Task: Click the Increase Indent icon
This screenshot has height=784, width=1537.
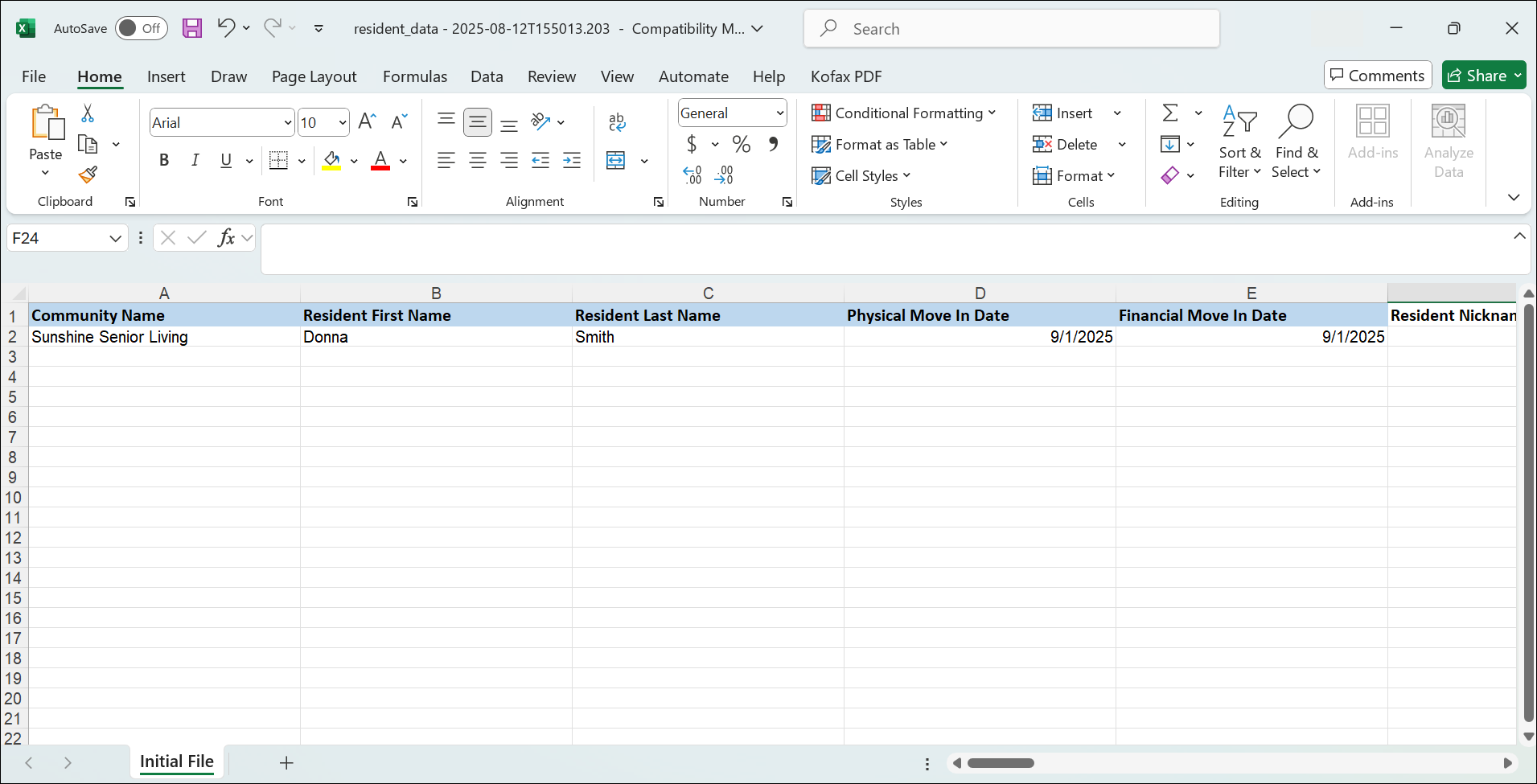Action: pyautogui.click(x=572, y=160)
